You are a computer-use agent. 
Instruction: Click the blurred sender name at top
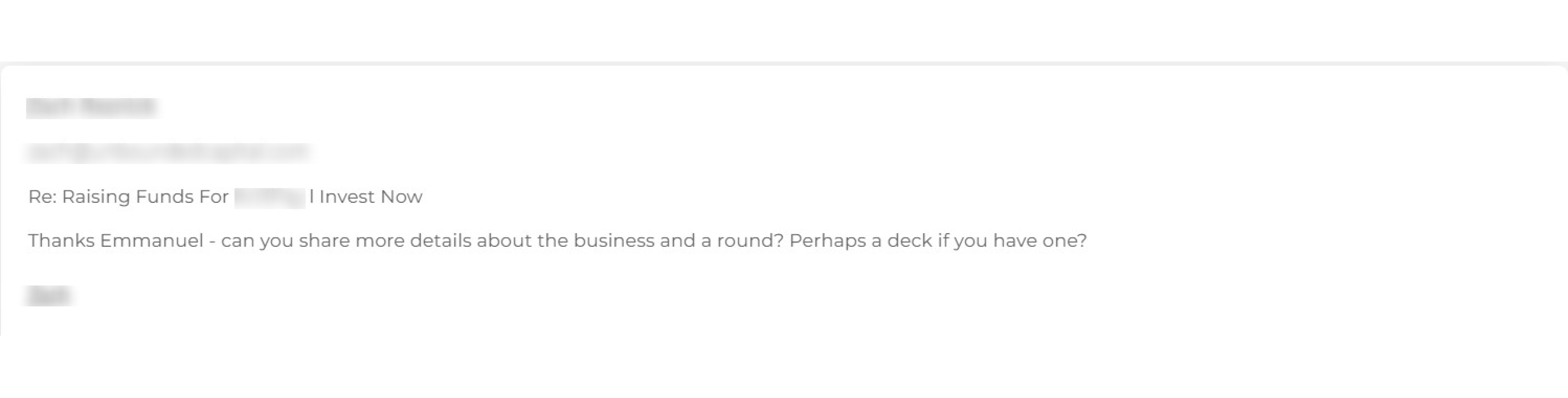(x=91, y=107)
